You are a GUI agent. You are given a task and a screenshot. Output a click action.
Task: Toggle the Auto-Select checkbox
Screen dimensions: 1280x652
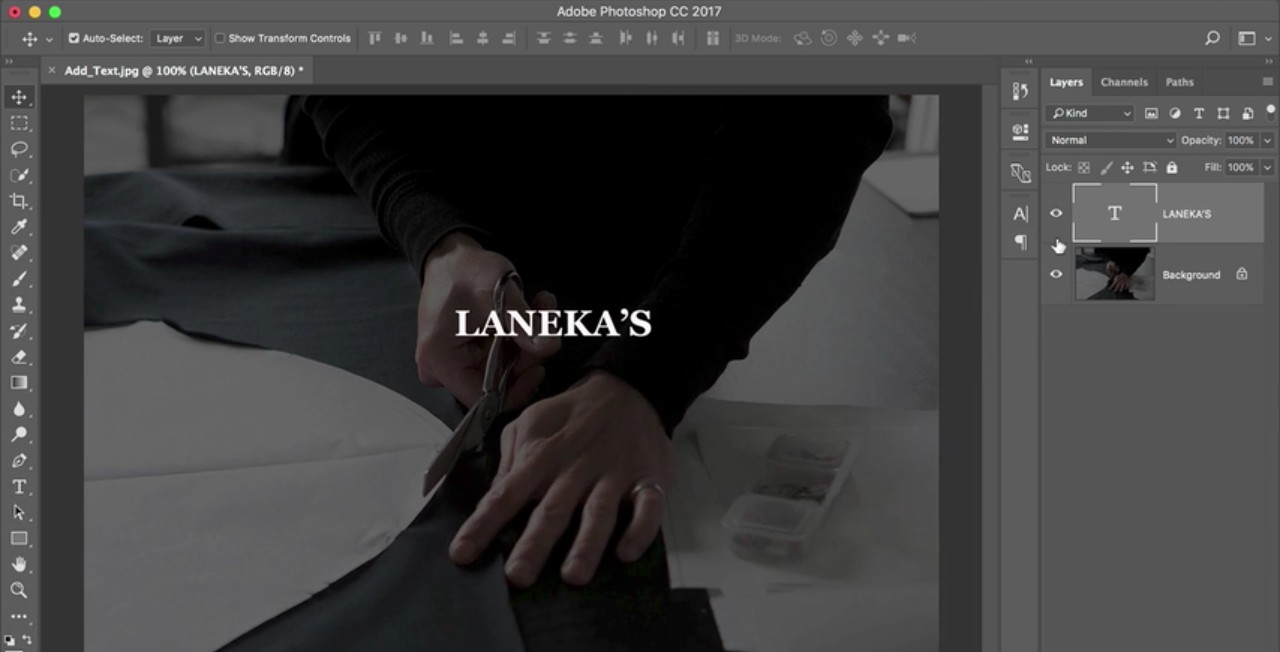click(x=74, y=38)
